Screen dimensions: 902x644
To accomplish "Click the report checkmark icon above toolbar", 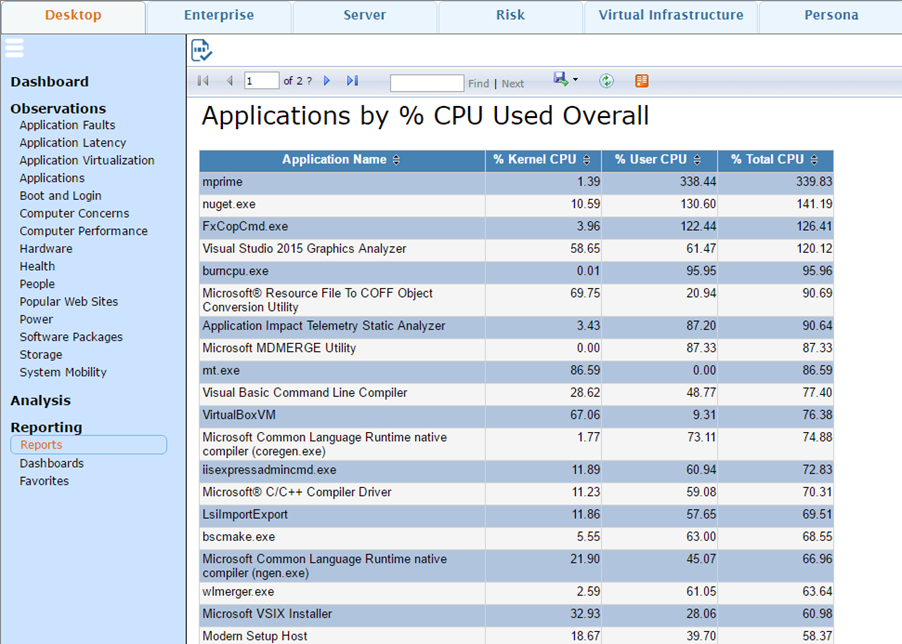I will click(202, 50).
